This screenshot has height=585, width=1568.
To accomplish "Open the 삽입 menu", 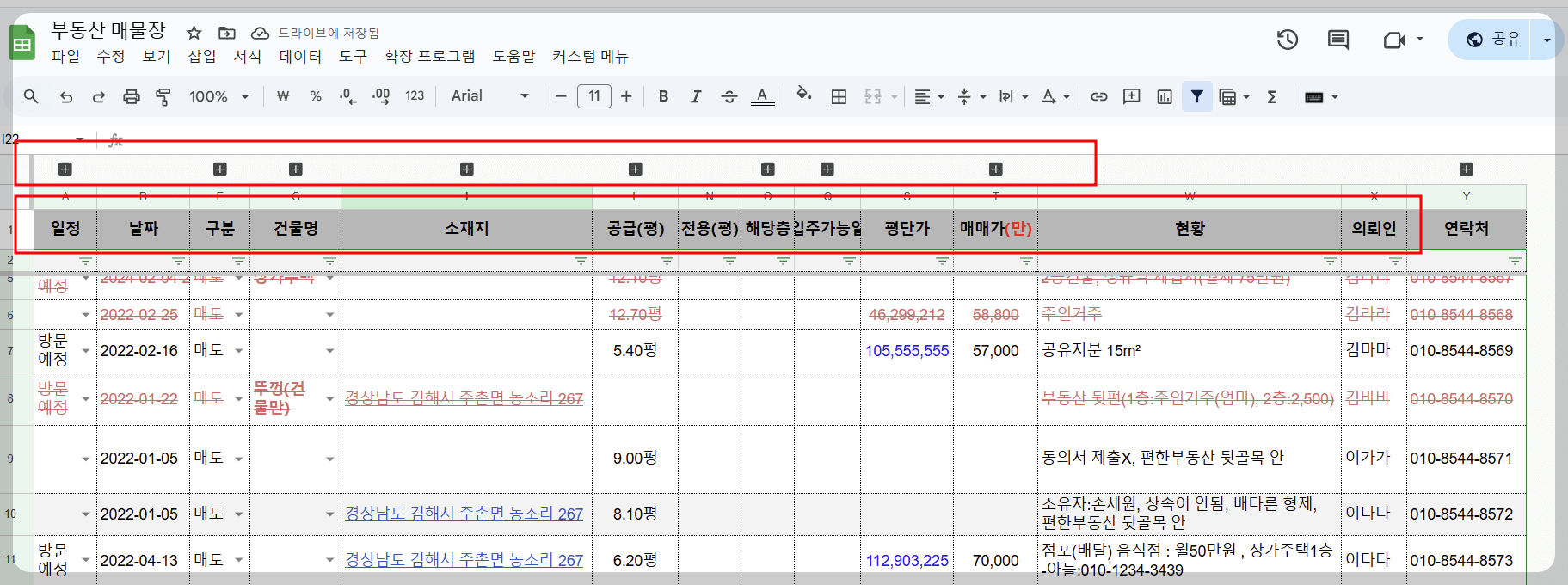I will pyautogui.click(x=202, y=56).
